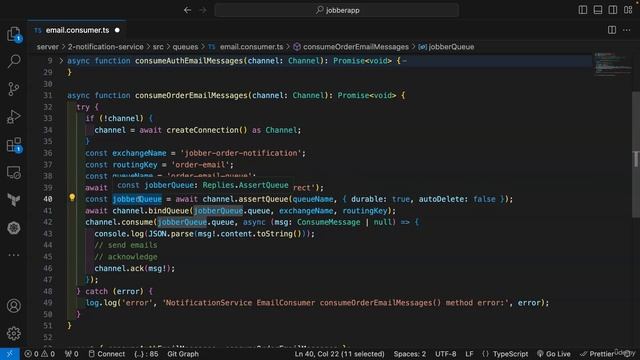This screenshot has width=640, height=360.
Task: Click the JSON (..): 85 status item
Action: (x=146, y=354)
